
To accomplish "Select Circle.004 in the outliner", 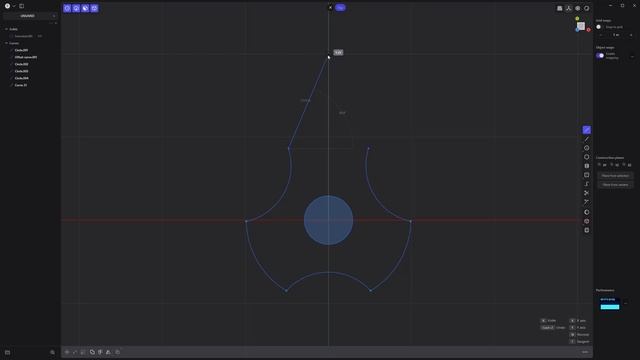I will click(21, 78).
